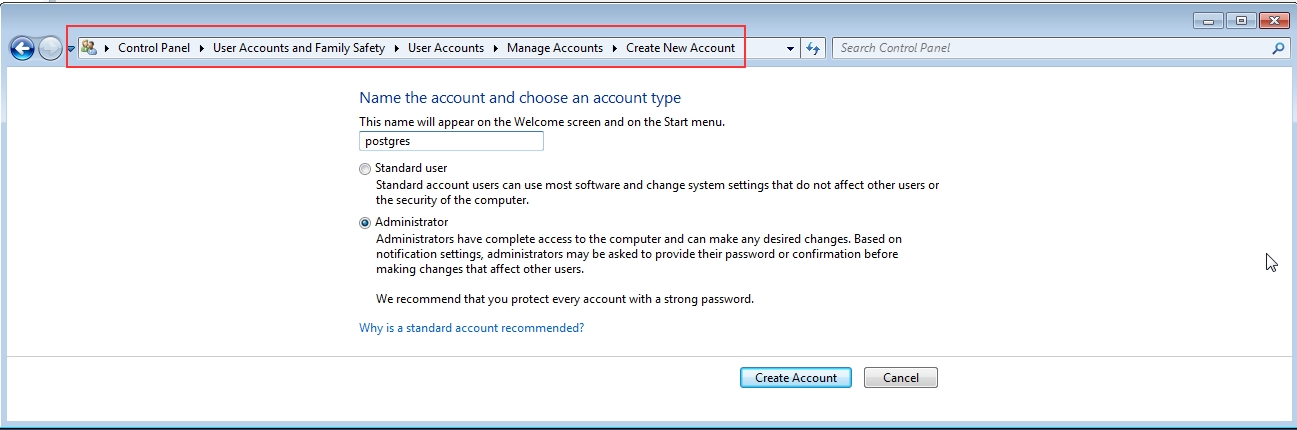Open 'Why is a standard account recommended?' link
Viewport: 1297px width, 430px height.
tap(471, 328)
